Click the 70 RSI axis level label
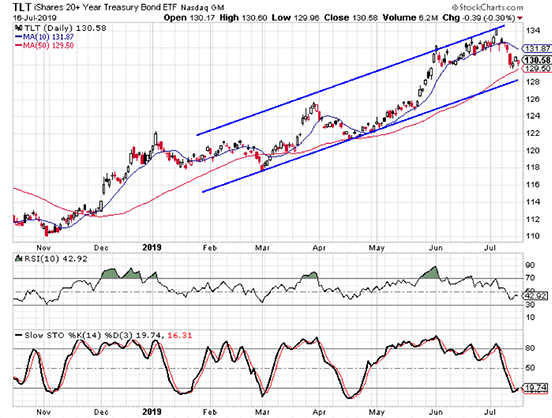Viewport: 552px width, 418px height. (530, 278)
